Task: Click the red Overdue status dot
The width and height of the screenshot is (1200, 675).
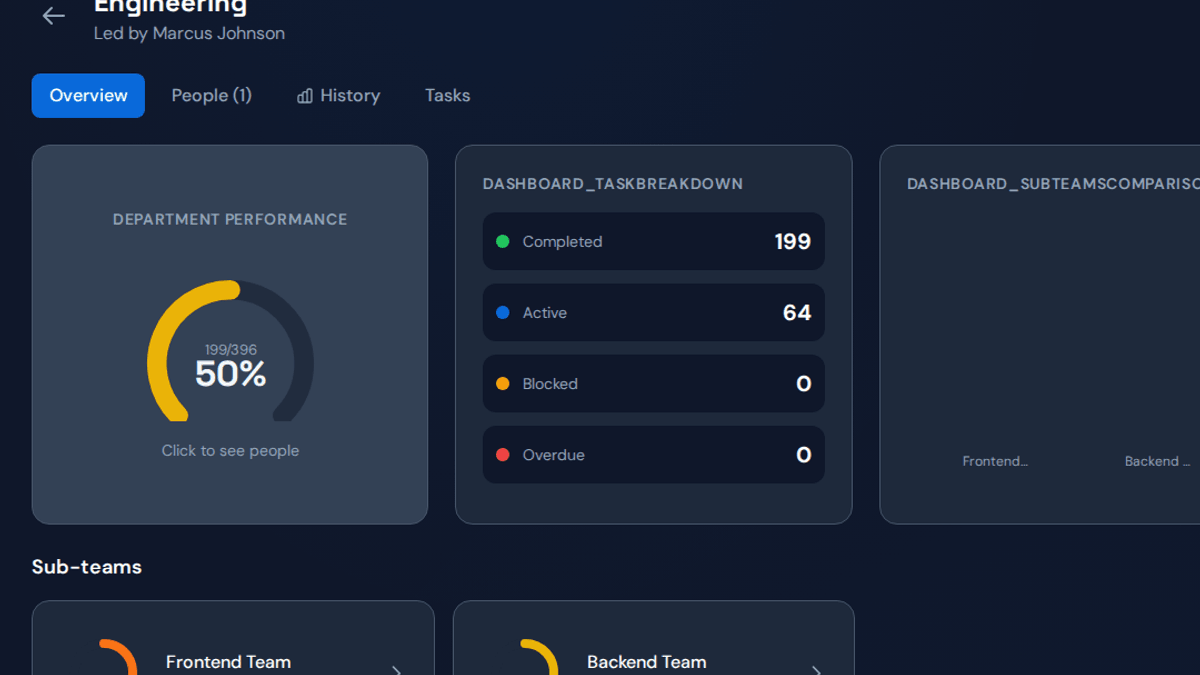Action: click(x=503, y=454)
